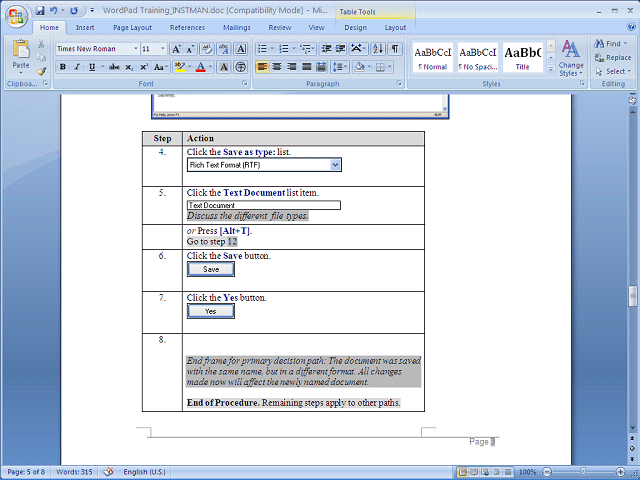Undo the last action

(x=53, y=11)
